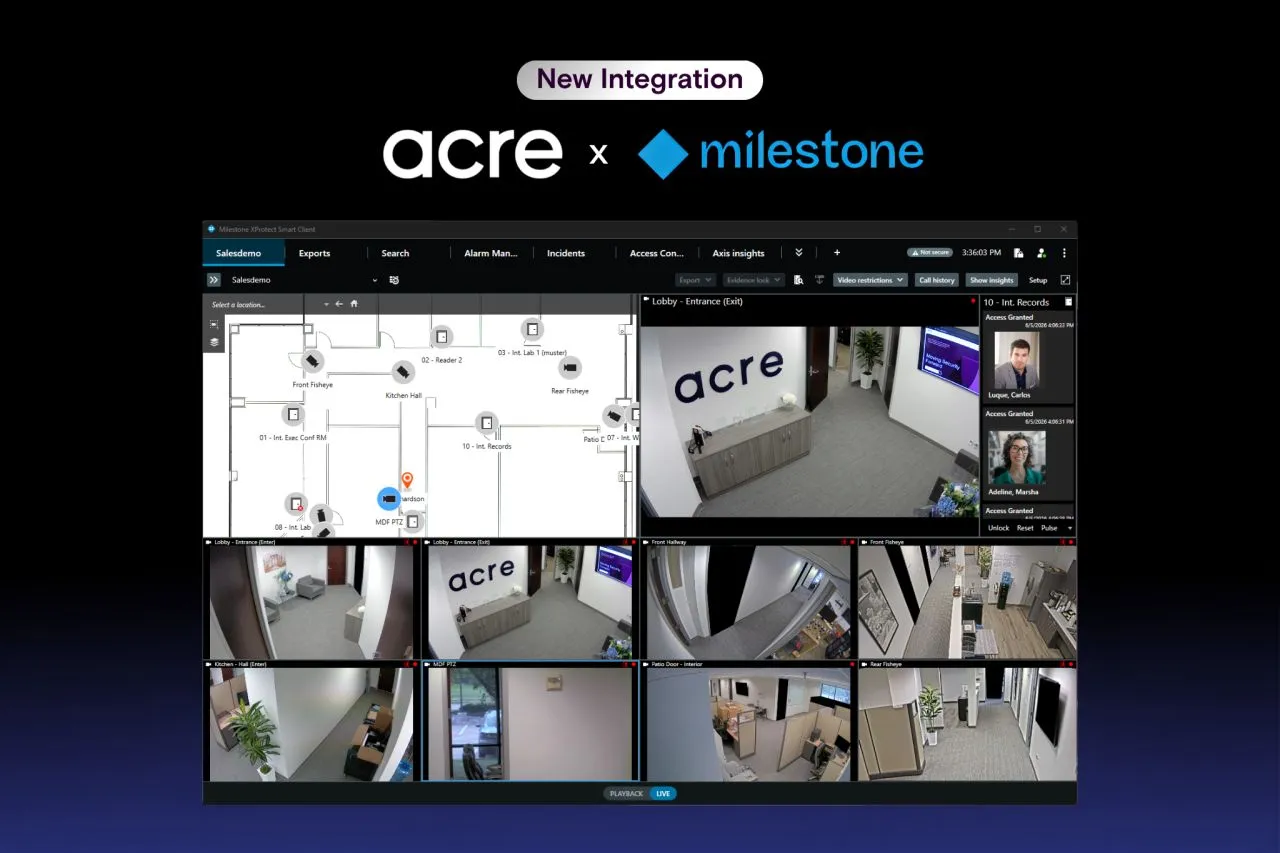Click the 08 - Int. Lab door icon with red alert
This screenshot has width=1280, height=853.
tap(294, 504)
